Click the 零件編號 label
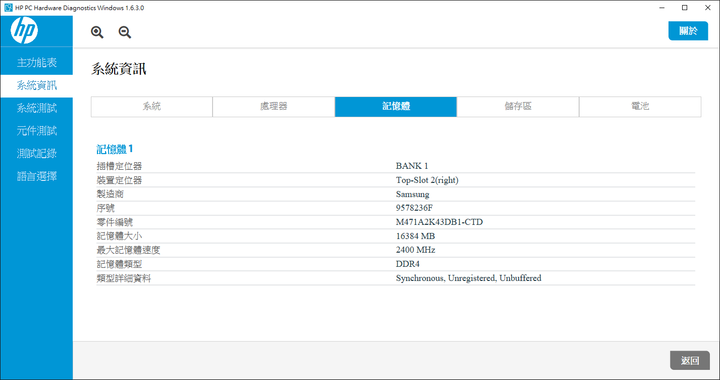The width and height of the screenshot is (720, 380). (x=115, y=222)
